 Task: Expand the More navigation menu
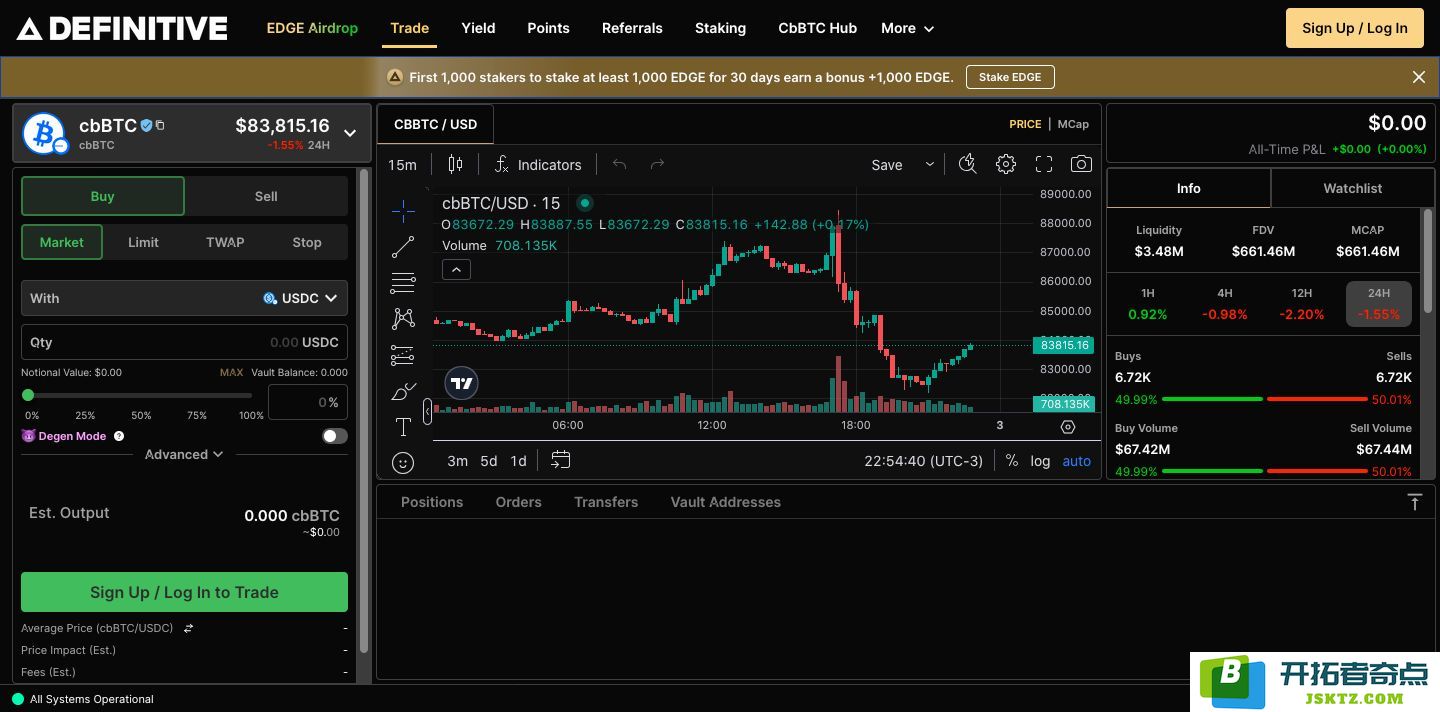click(907, 28)
